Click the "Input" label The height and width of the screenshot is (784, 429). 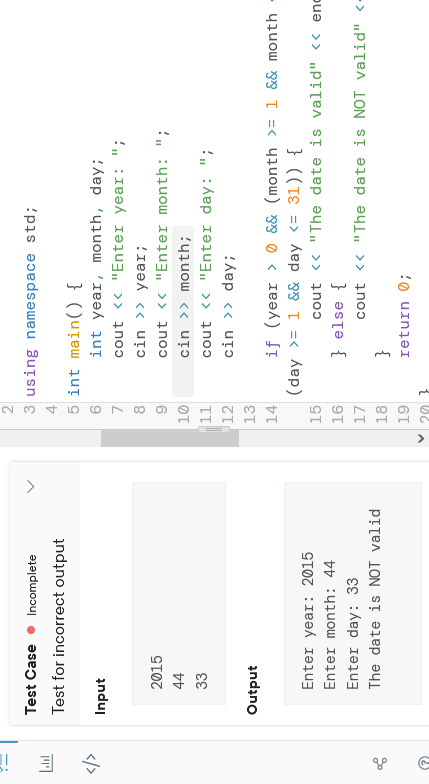[100, 696]
